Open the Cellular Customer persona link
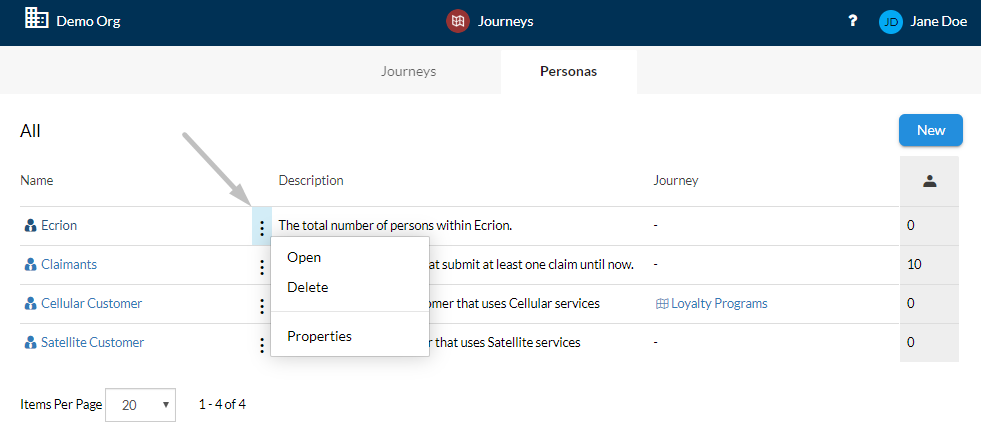The image size is (981, 442). 91,303
